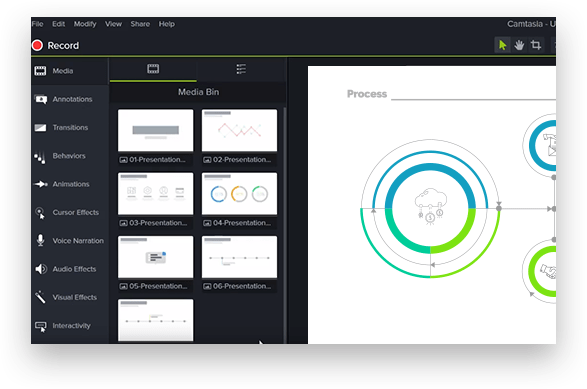Open the Audio Effects panel
587x389 pixels.
pyautogui.click(x=70, y=269)
